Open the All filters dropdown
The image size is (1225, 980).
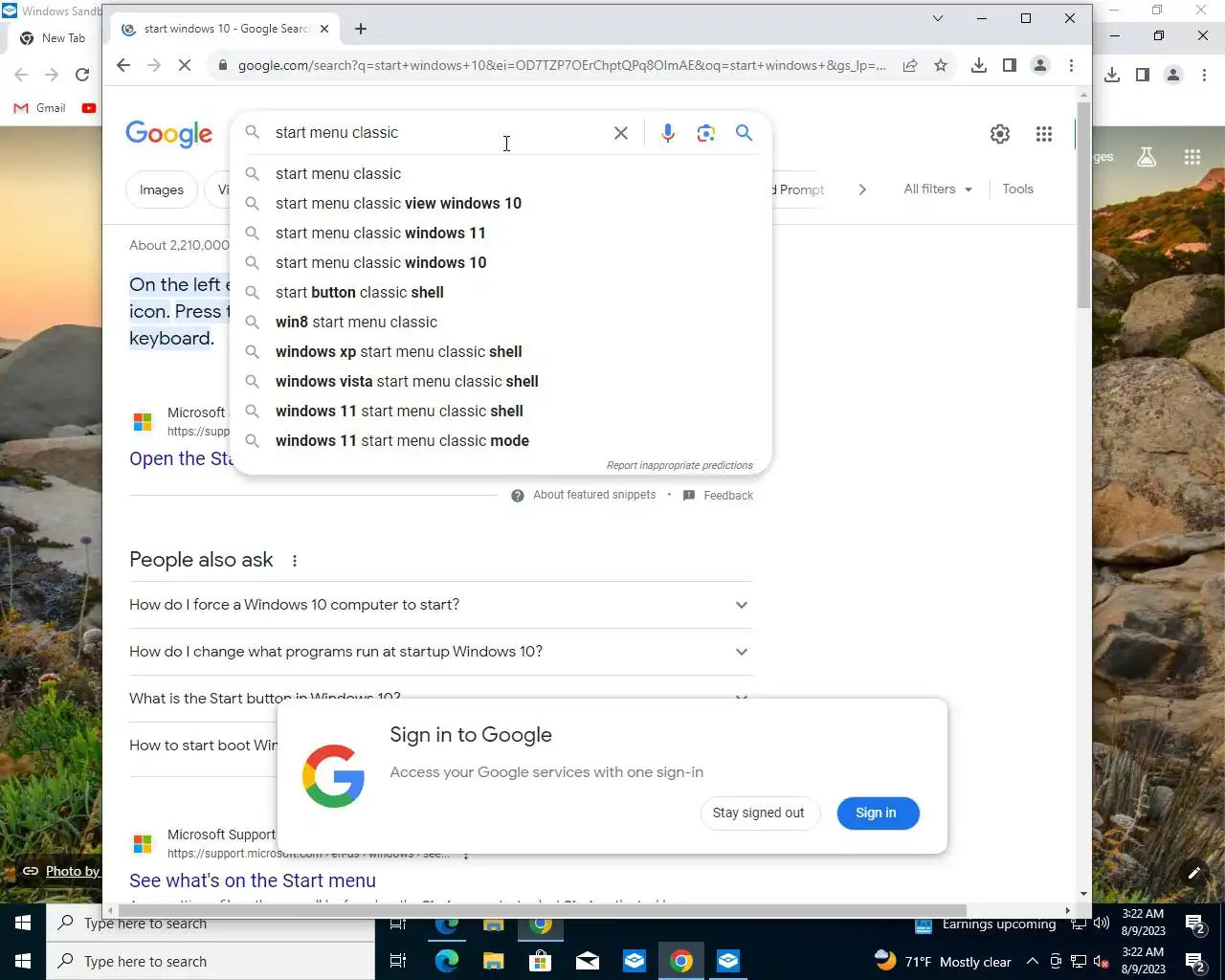938,189
